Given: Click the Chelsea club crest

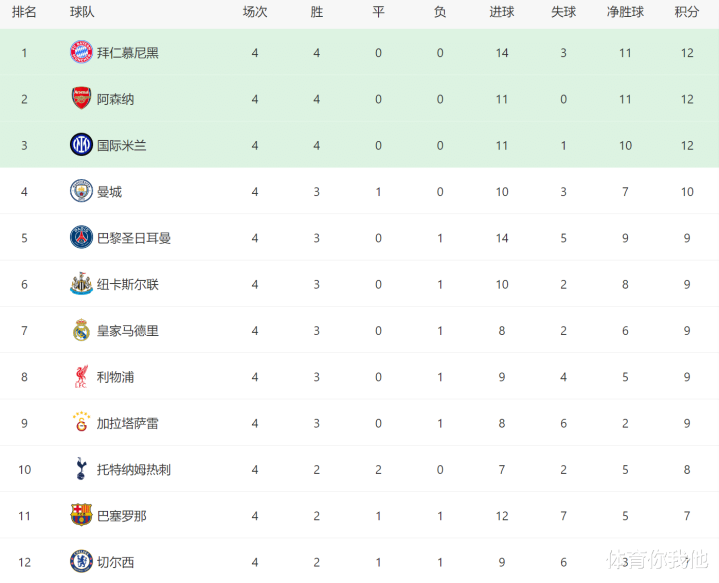Looking at the screenshot, I should tap(81, 561).
